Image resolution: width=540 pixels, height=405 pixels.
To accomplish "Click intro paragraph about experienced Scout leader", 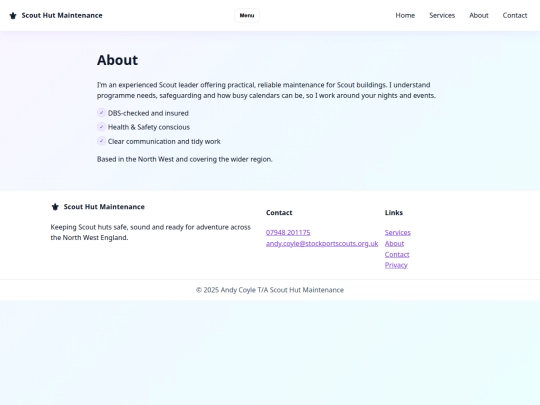I will click(266, 90).
